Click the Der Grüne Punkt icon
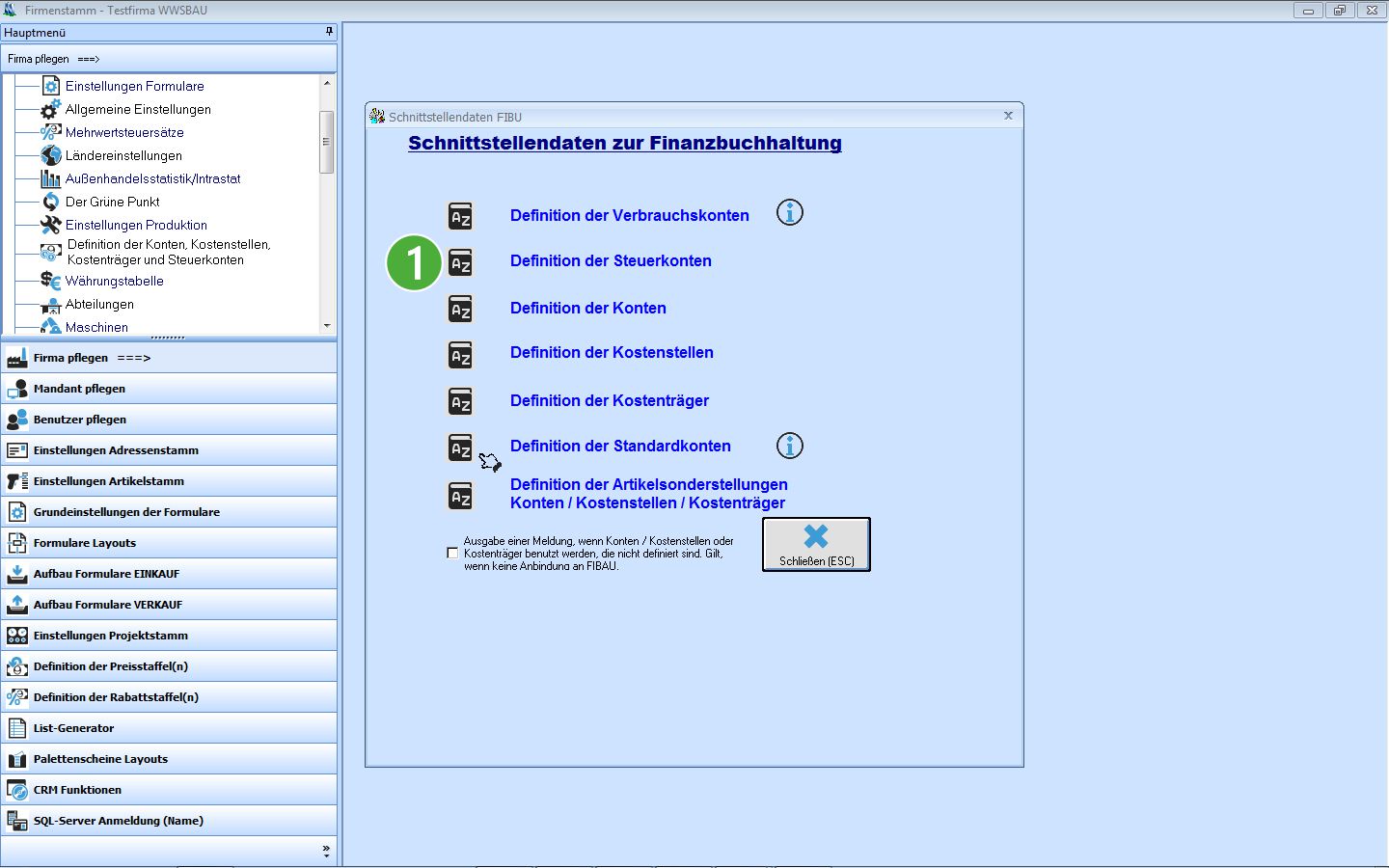The image size is (1389, 868). click(51, 202)
